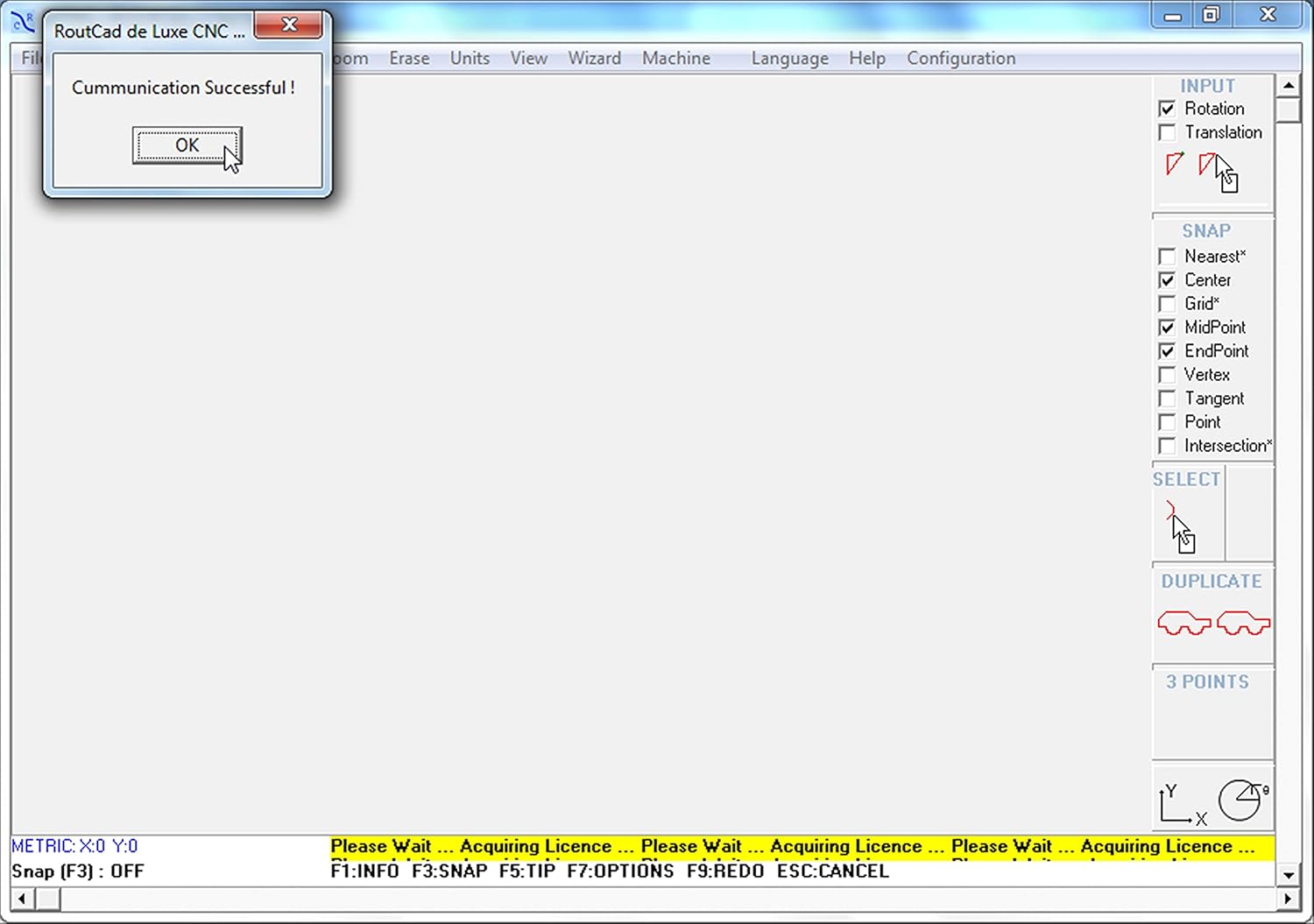Click the vertical scrollbar up arrow
This screenshot has width=1314, height=924.
(x=1288, y=85)
